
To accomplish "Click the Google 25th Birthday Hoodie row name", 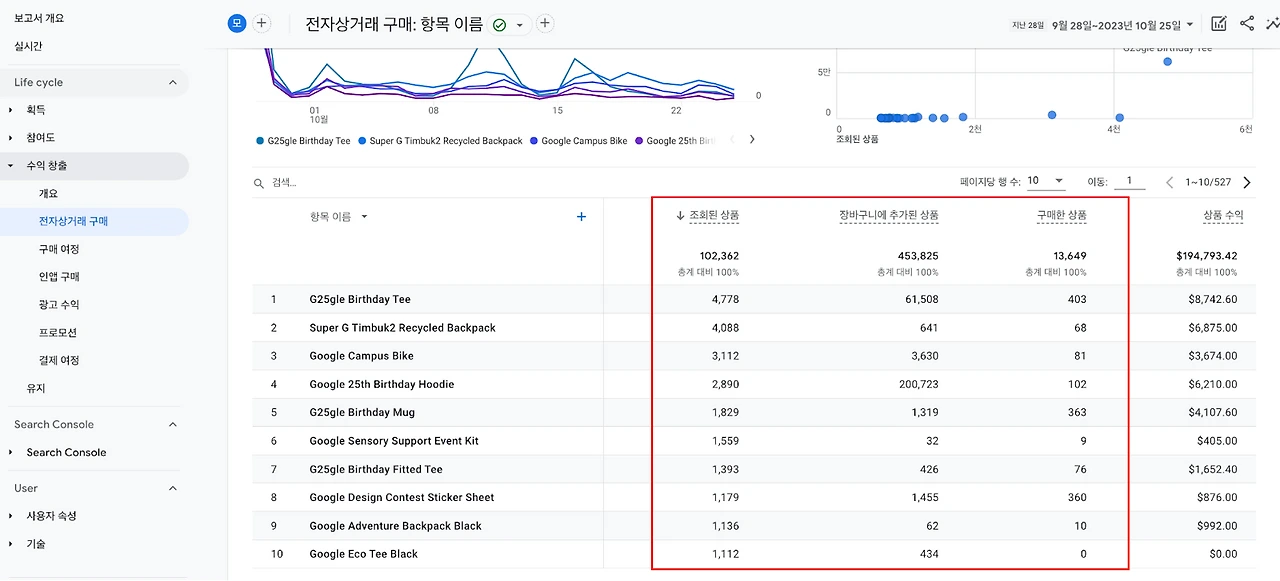I will (381, 384).
